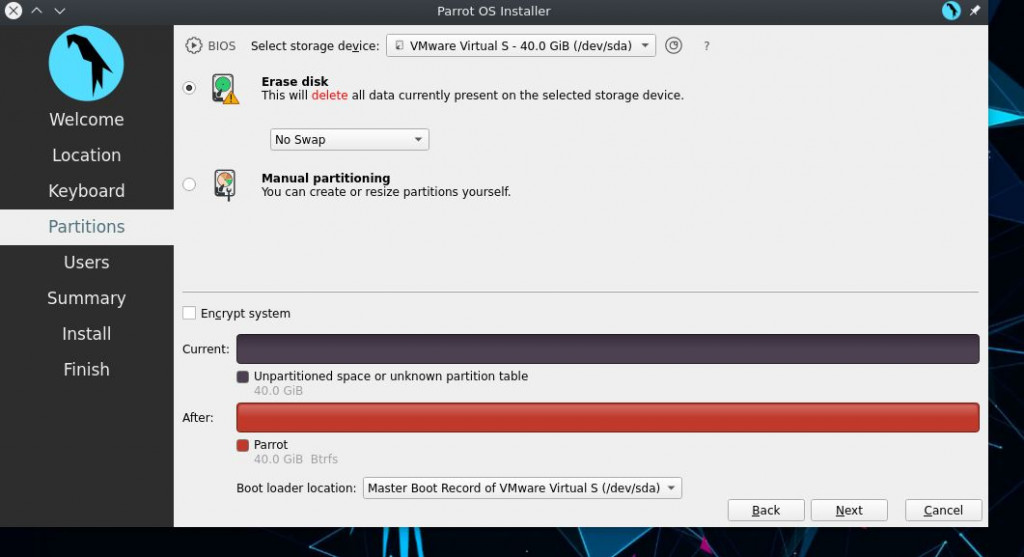Close the Parrot OS Installer window
The width and height of the screenshot is (1024, 557).
pyautogui.click(x=13, y=10)
